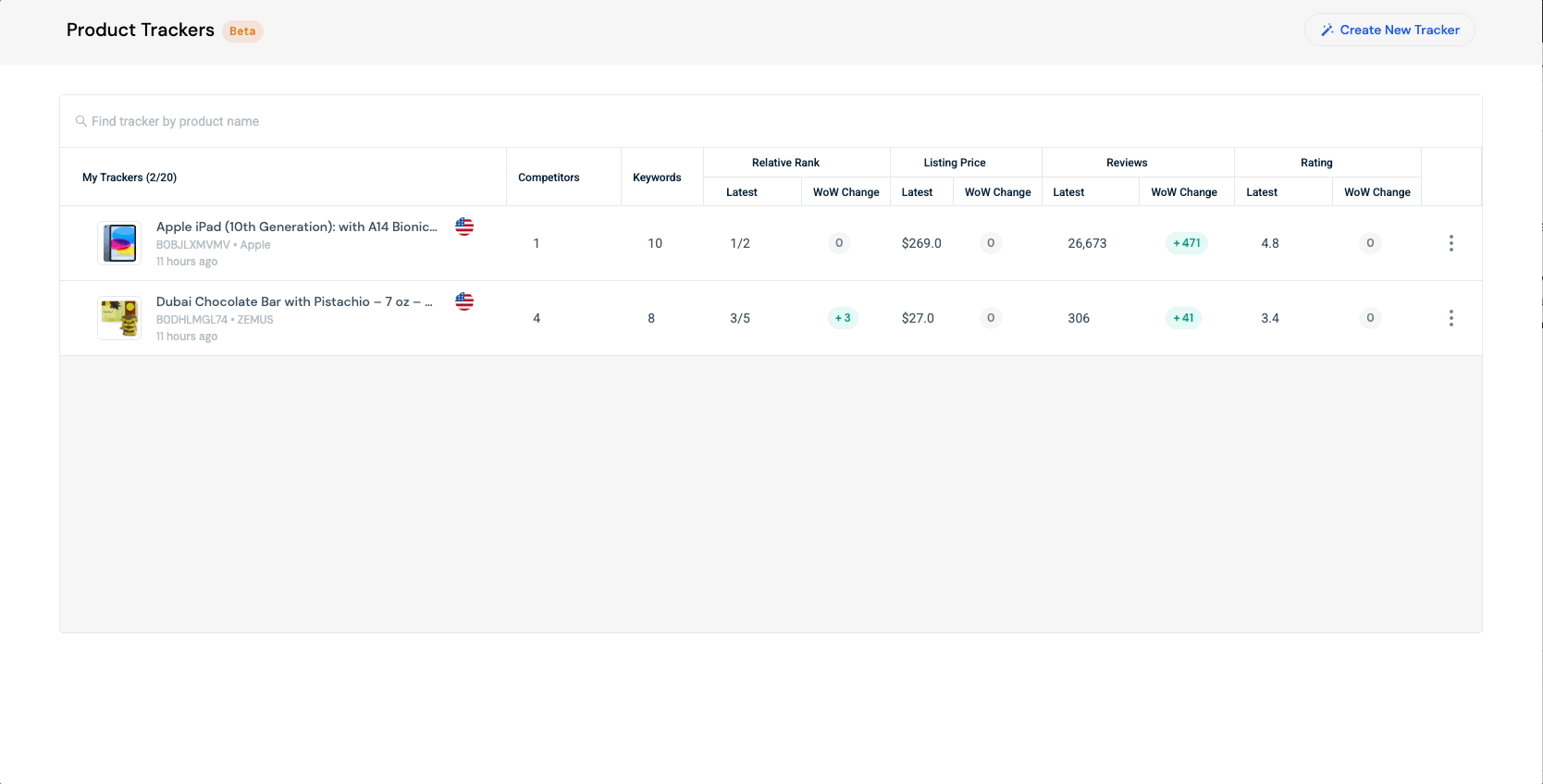Open the Dubai Chocolate Bar product thumbnail

(119, 318)
